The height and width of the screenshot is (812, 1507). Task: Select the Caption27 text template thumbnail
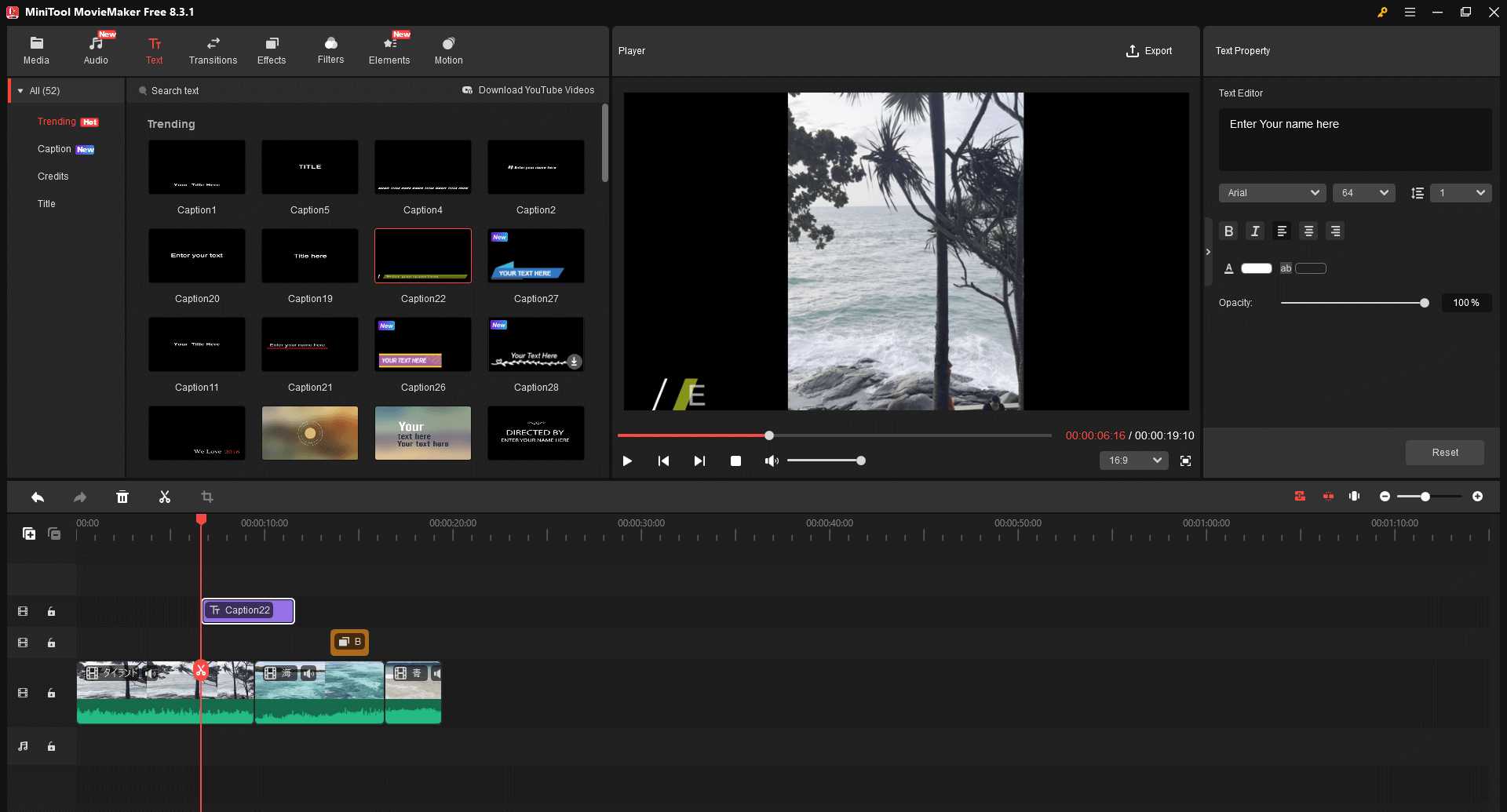coord(536,256)
